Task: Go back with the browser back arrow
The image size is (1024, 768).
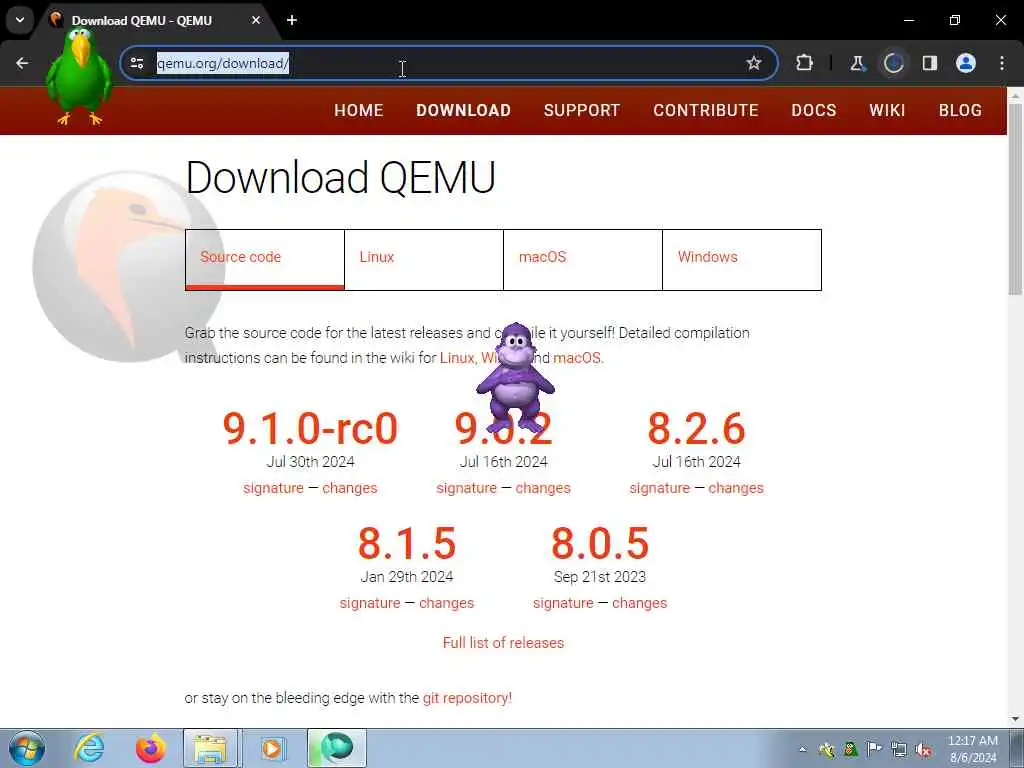Action: 22,63
